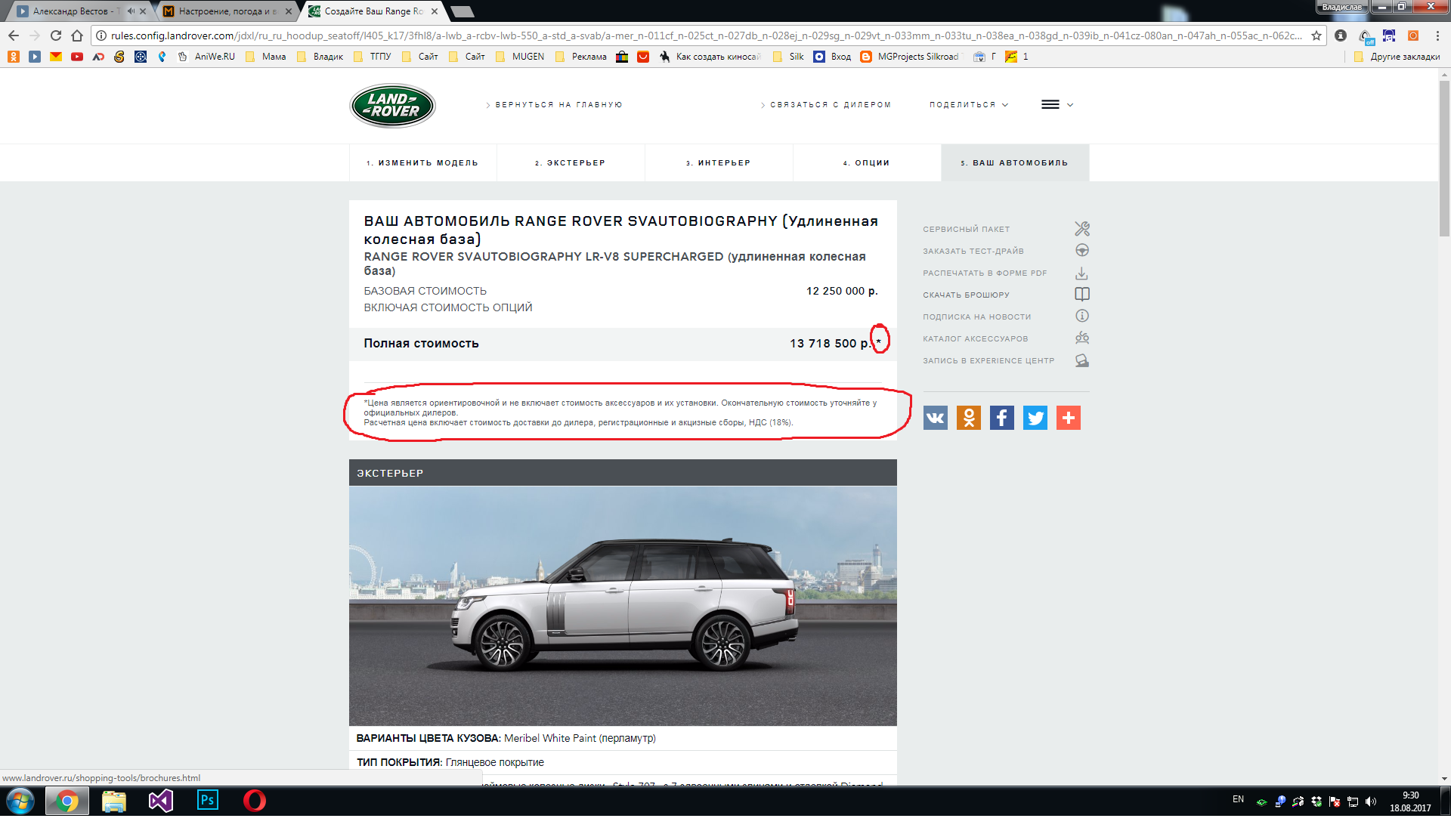The width and height of the screenshot is (1451, 840).
Task: Click the EN language indicator
Action: (x=1238, y=799)
